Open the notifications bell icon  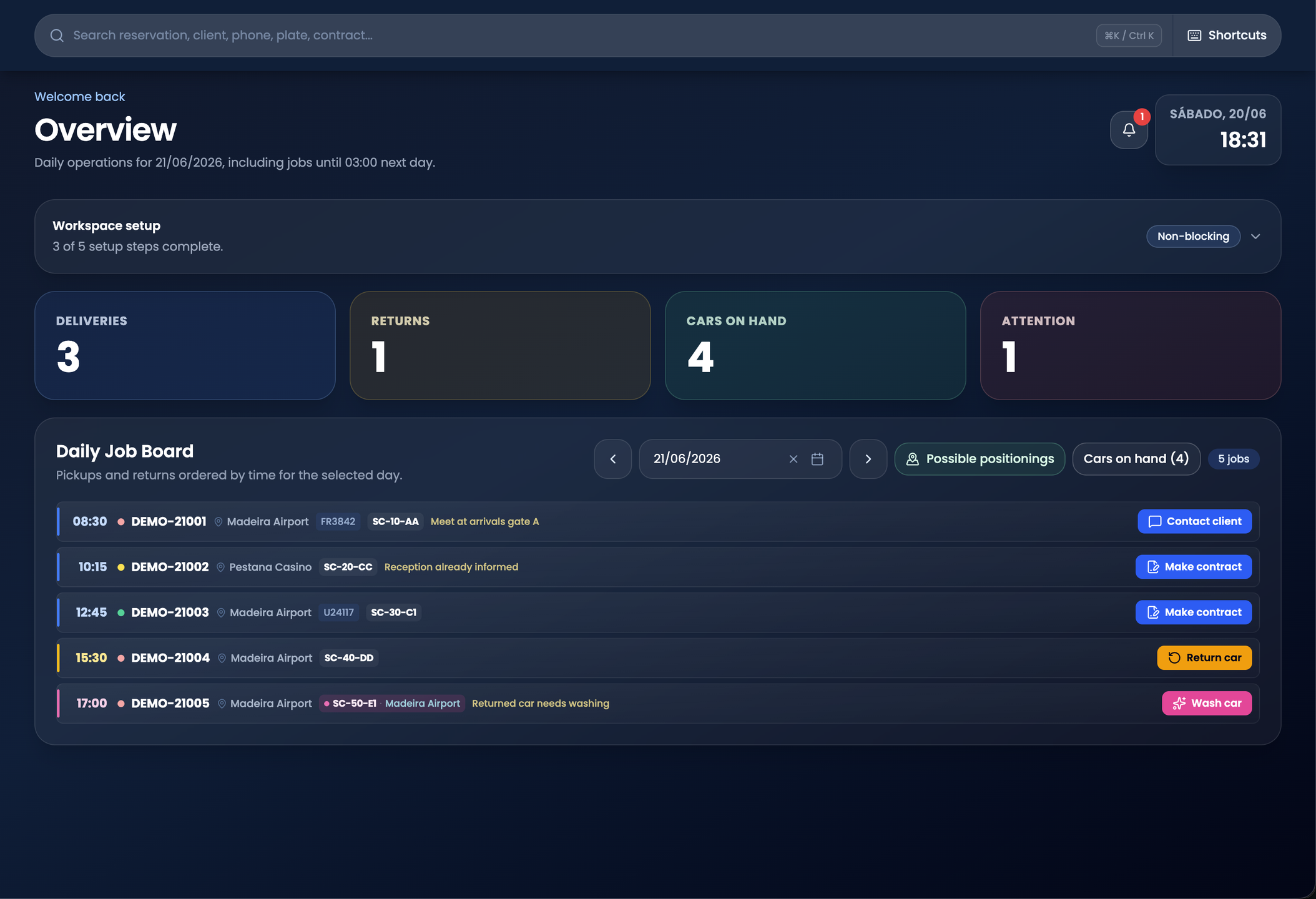pyautogui.click(x=1129, y=130)
